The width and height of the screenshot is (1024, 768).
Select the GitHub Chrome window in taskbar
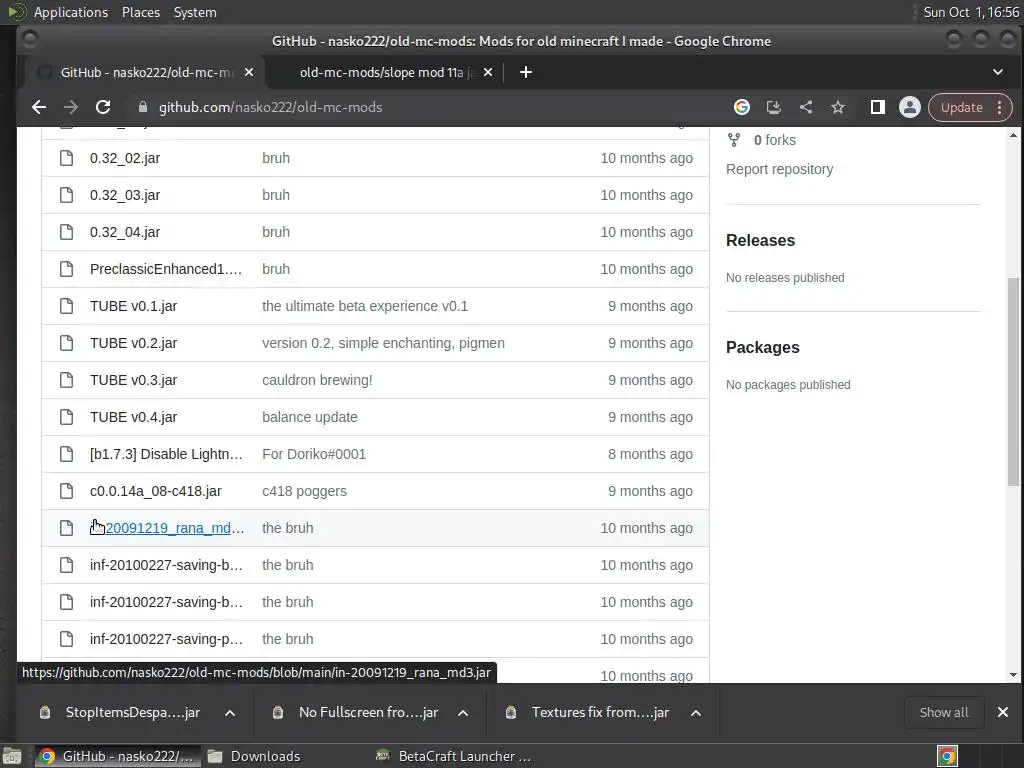[x=118, y=756]
